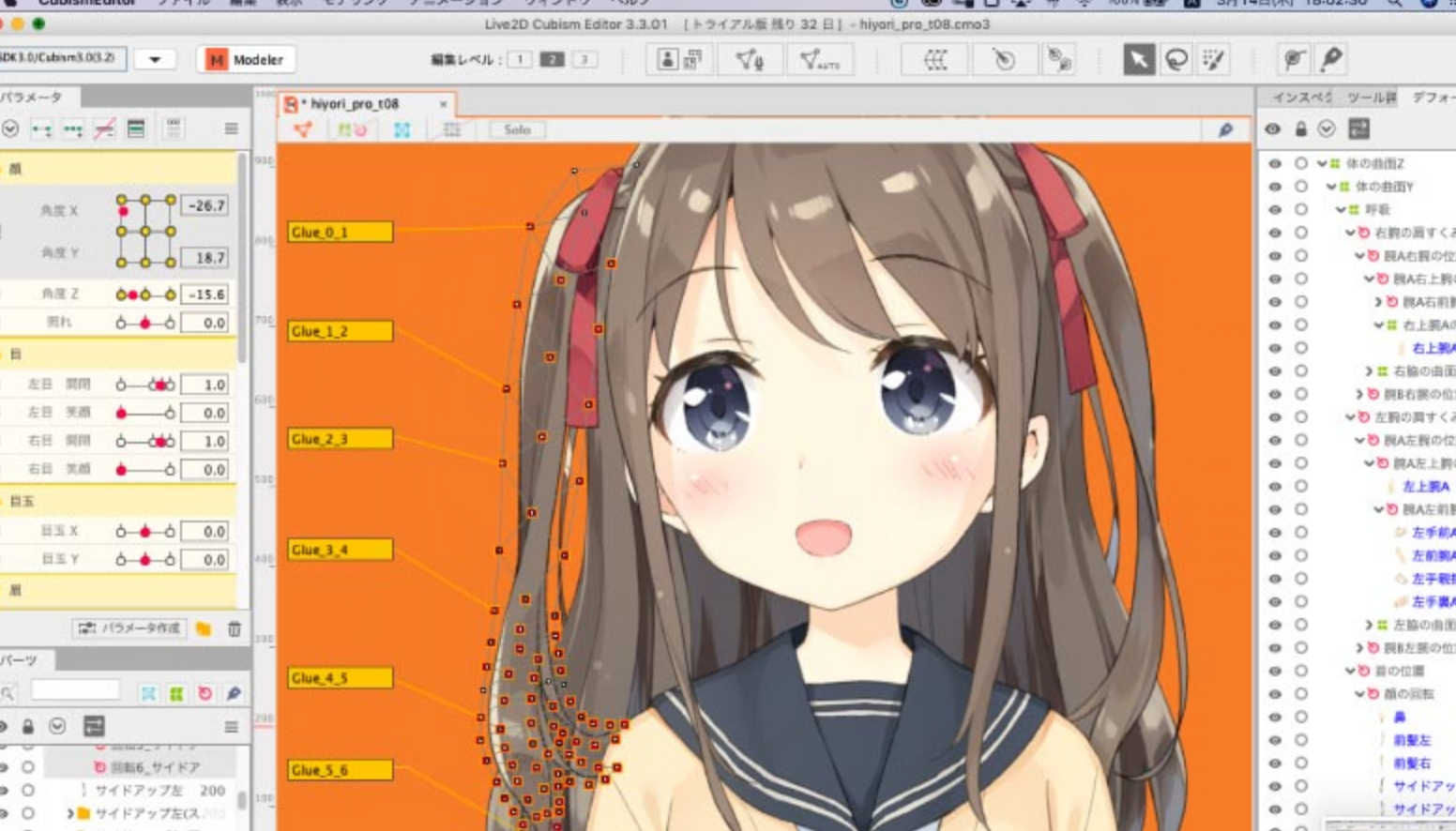The width and height of the screenshot is (1456, 831).
Task: Open the parts panel hamburger menu
Action: point(231,727)
